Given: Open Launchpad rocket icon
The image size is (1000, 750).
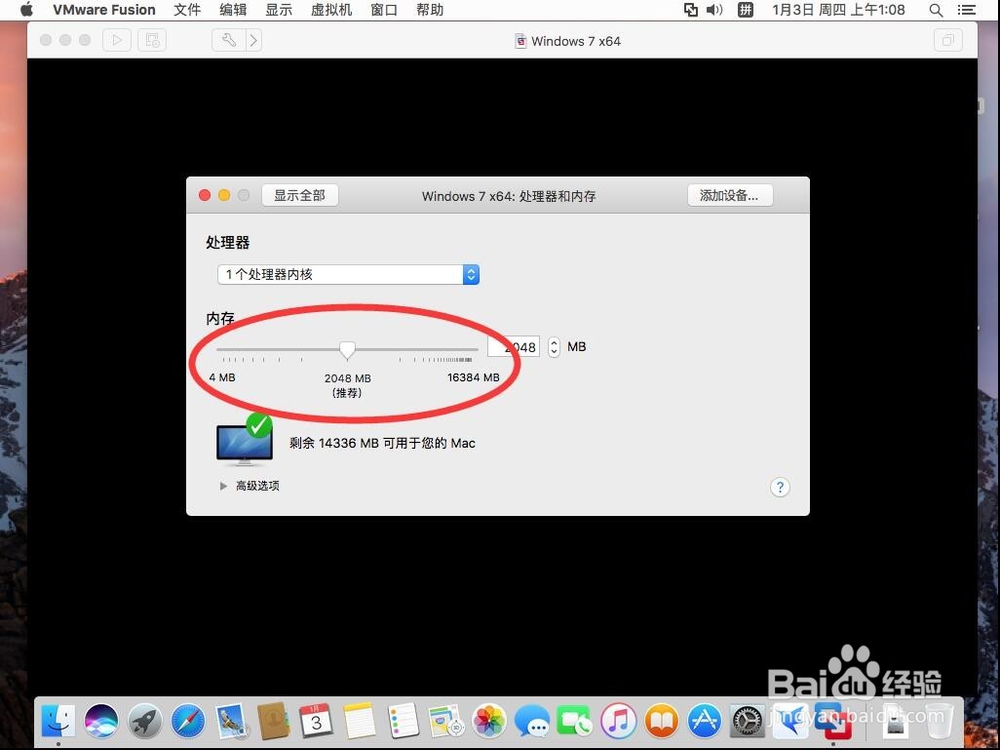Looking at the screenshot, I should click(x=145, y=721).
